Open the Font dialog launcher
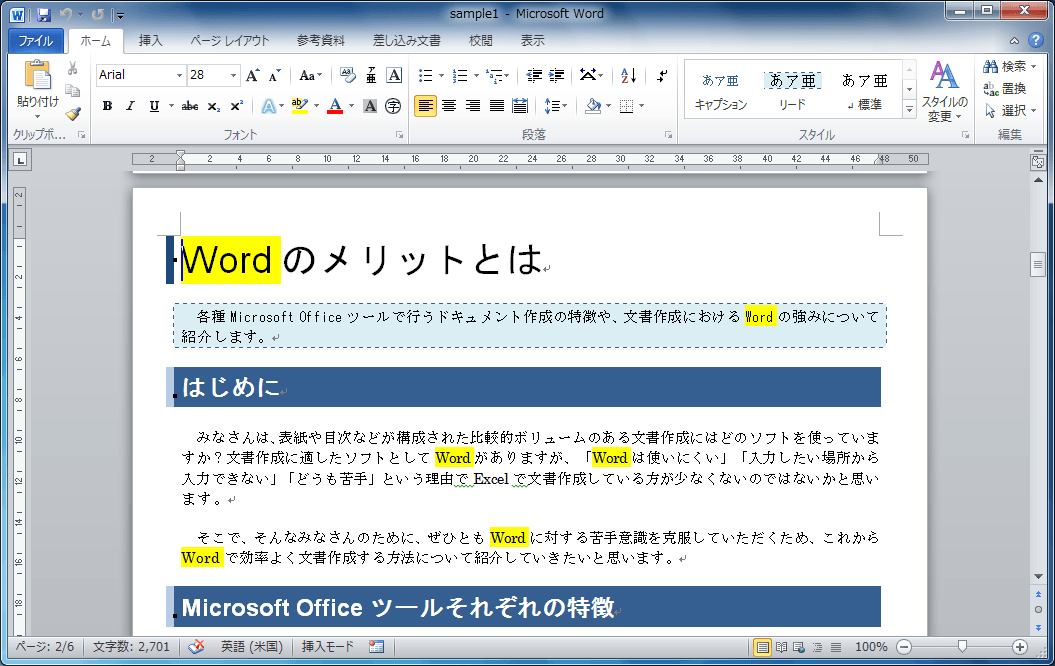Image resolution: width=1055 pixels, height=666 pixels. pyautogui.click(x=400, y=135)
